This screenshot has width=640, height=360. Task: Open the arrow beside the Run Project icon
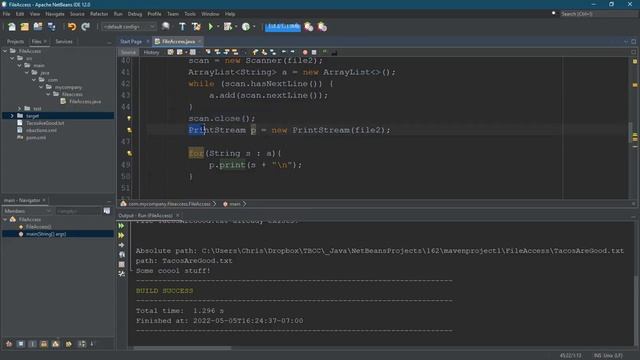(x=218, y=27)
